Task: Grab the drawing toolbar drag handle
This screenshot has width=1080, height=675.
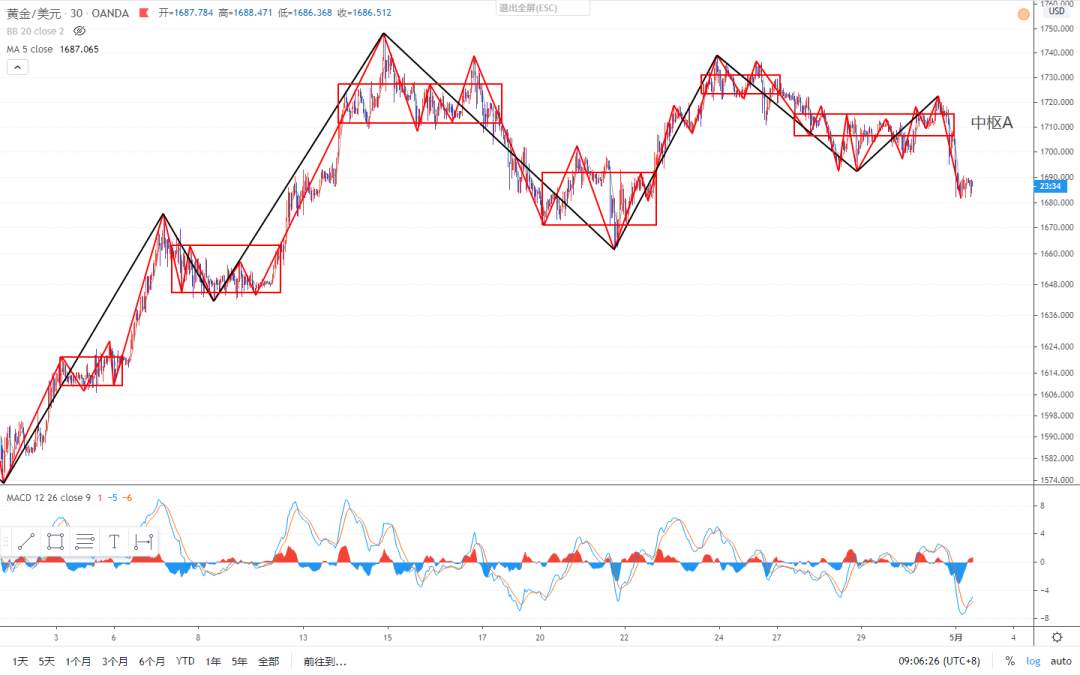Action: point(6,542)
